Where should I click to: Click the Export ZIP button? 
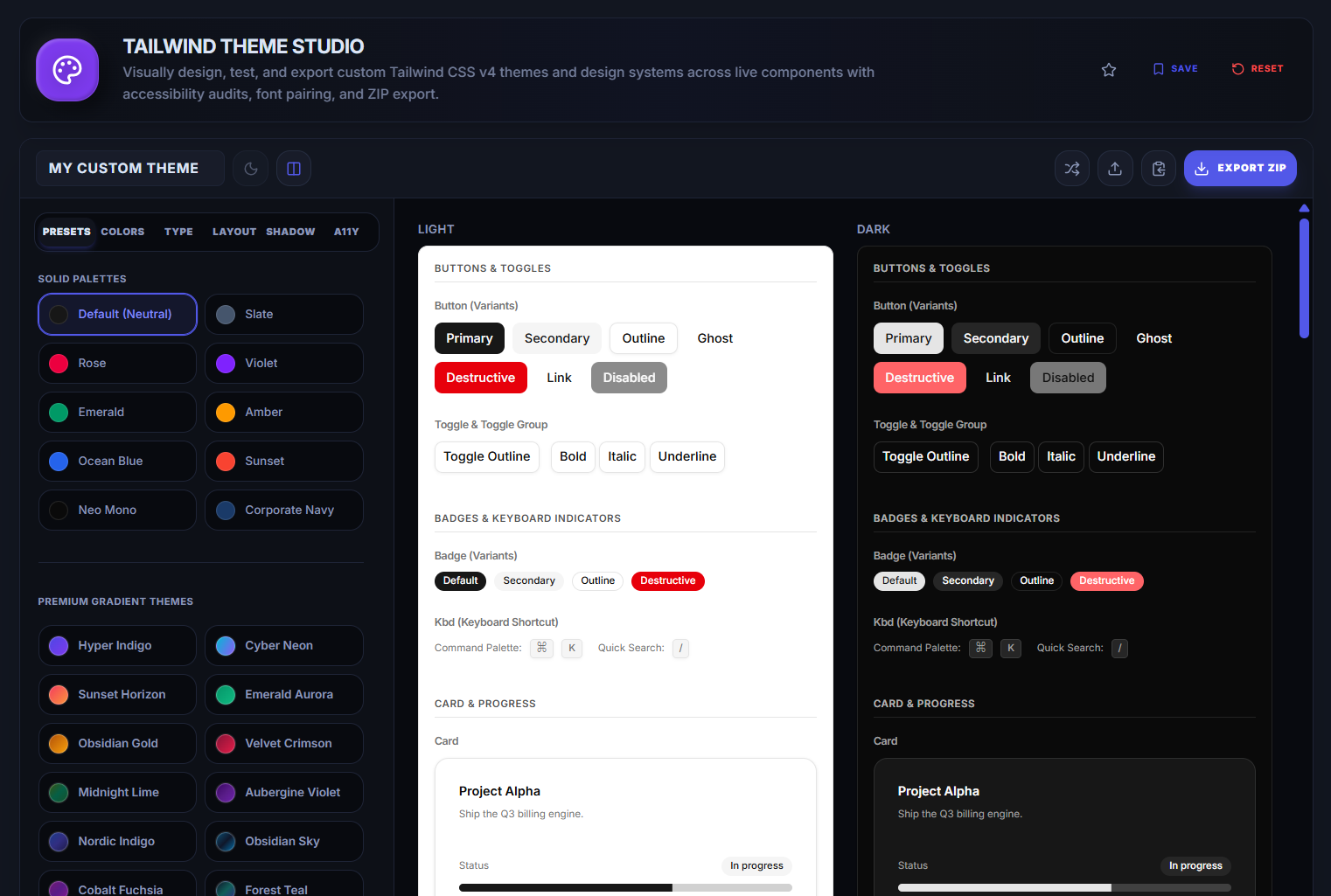(1240, 169)
